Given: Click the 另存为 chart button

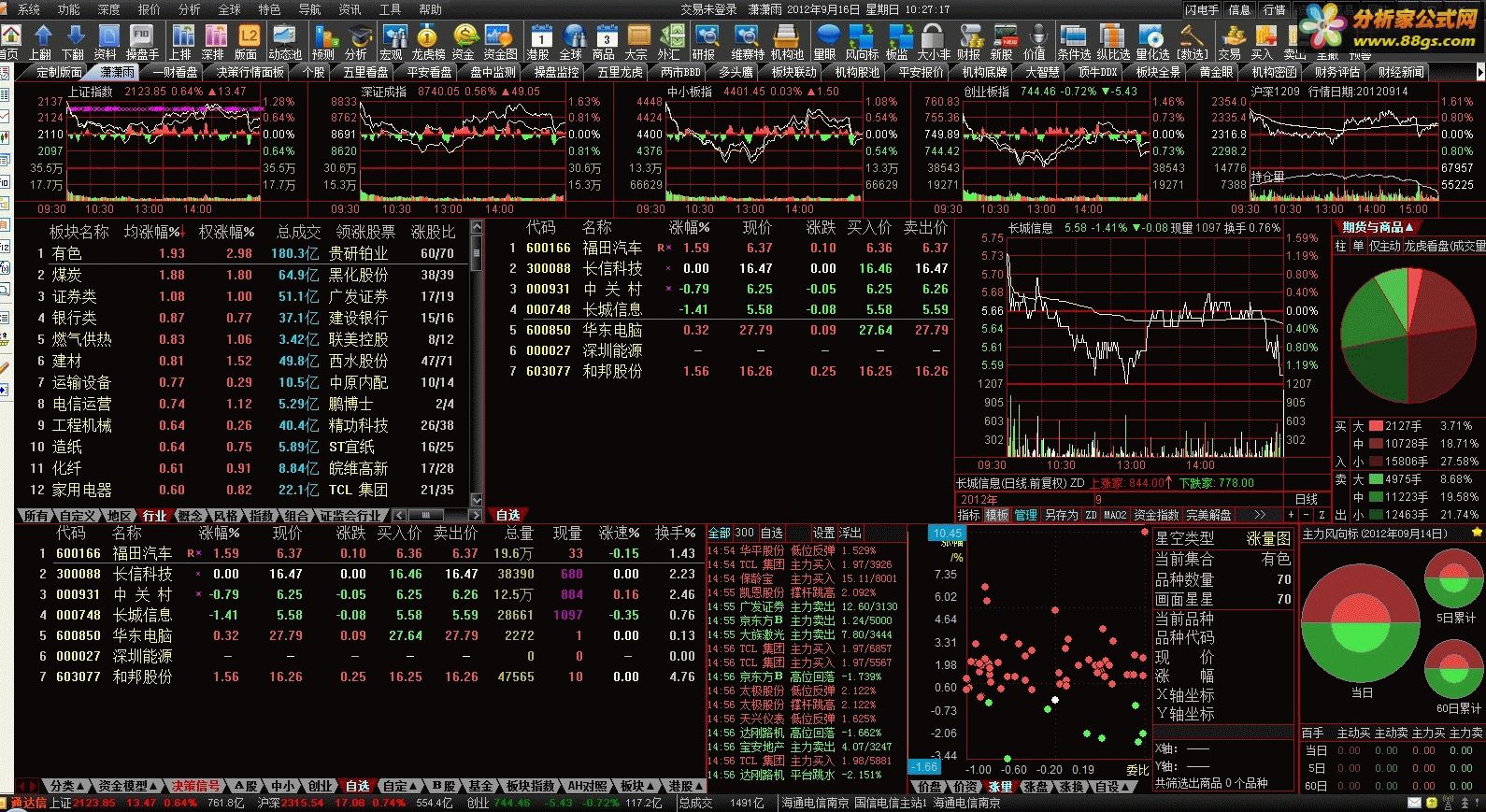Looking at the screenshot, I should pos(1061,515).
